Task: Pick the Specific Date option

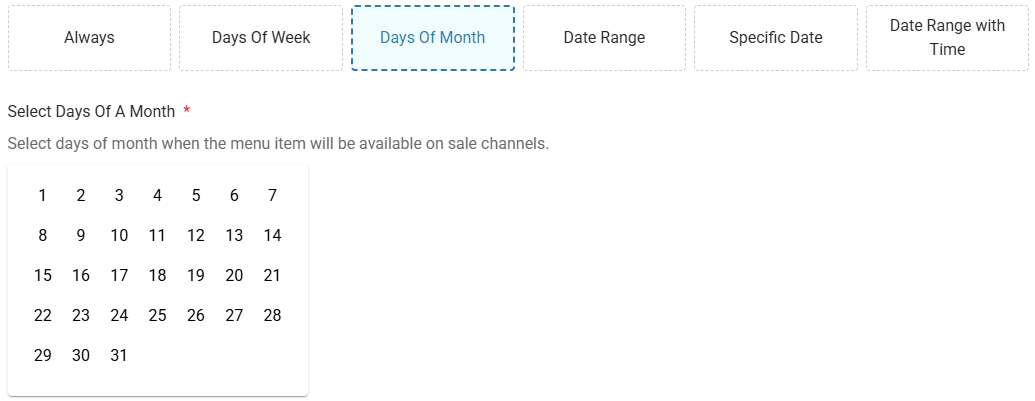Action: (x=776, y=38)
